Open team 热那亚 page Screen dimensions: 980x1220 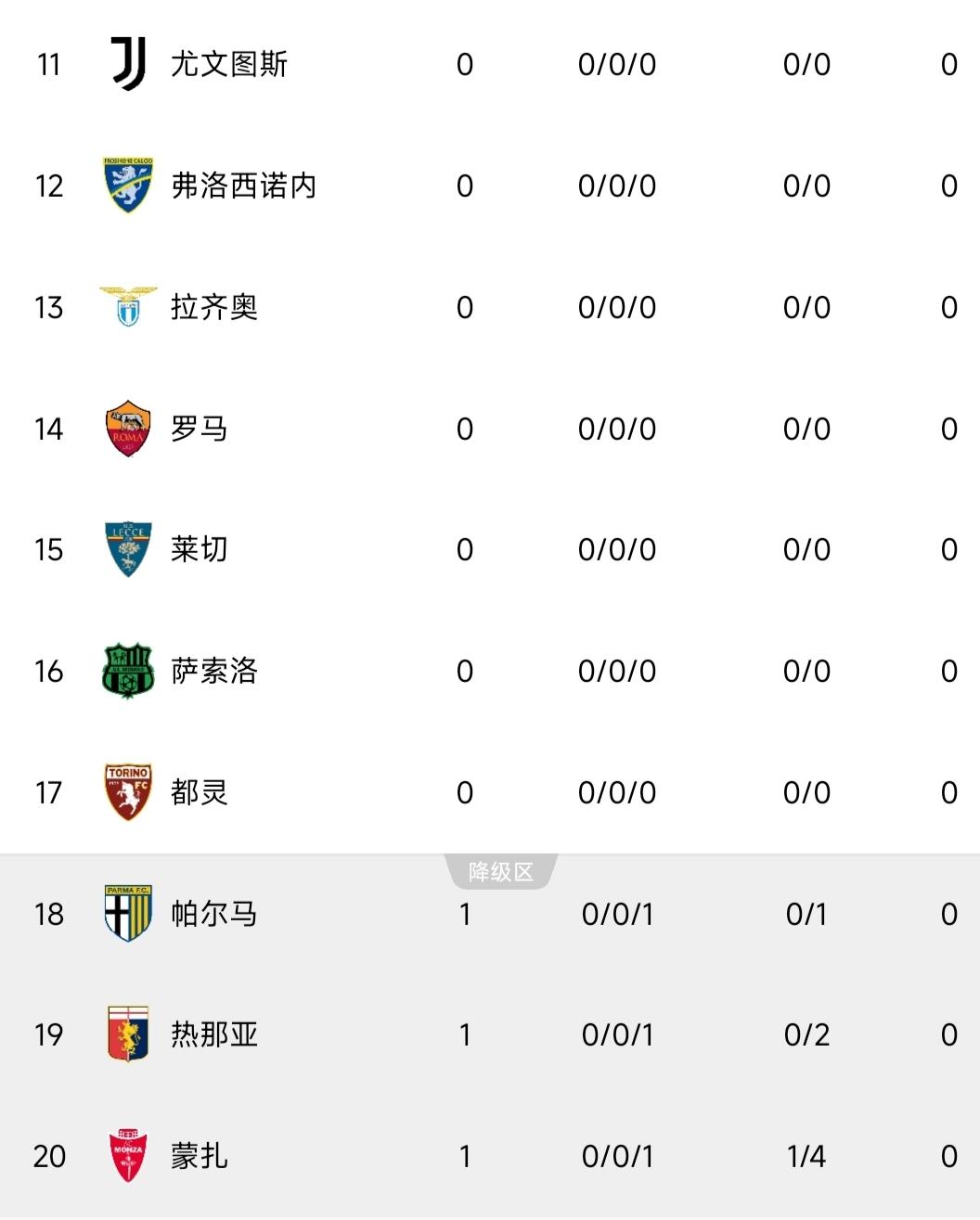[214, 1034]
